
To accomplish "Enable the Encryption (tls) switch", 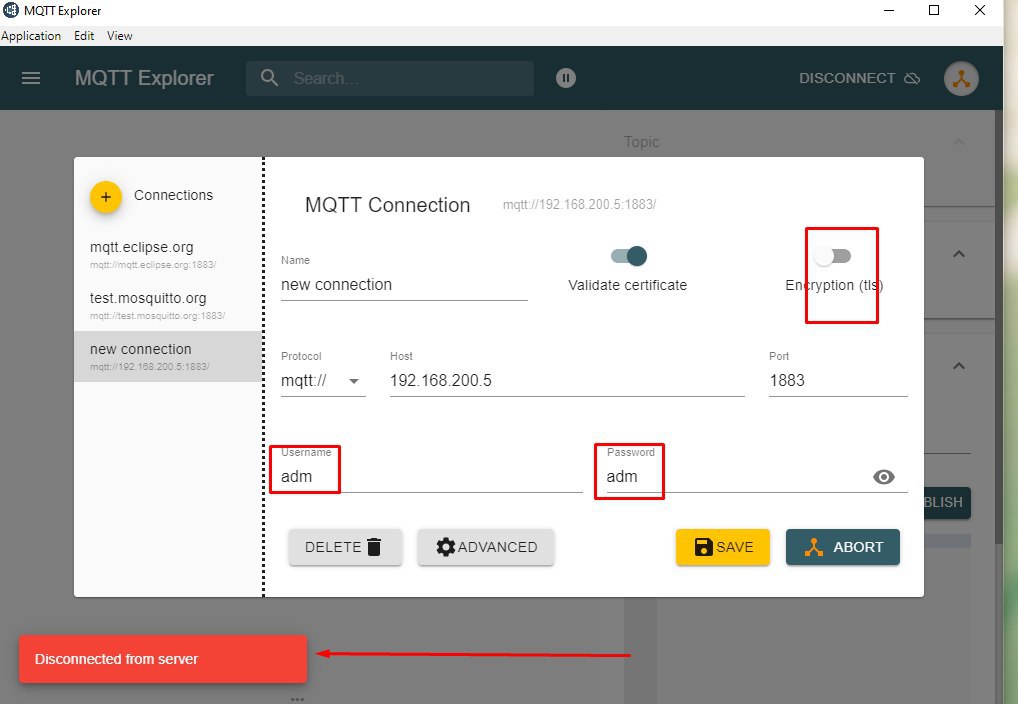I will [x=833, y=257].
